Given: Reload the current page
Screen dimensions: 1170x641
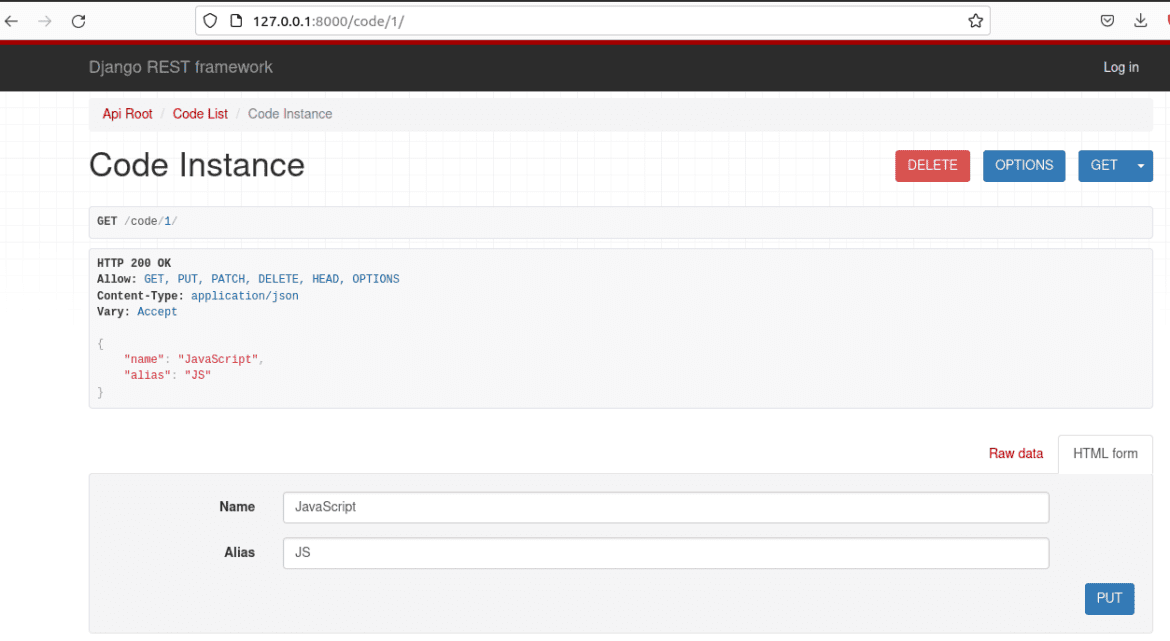Looking at the screenshot, I should click(x=78, y=20).
